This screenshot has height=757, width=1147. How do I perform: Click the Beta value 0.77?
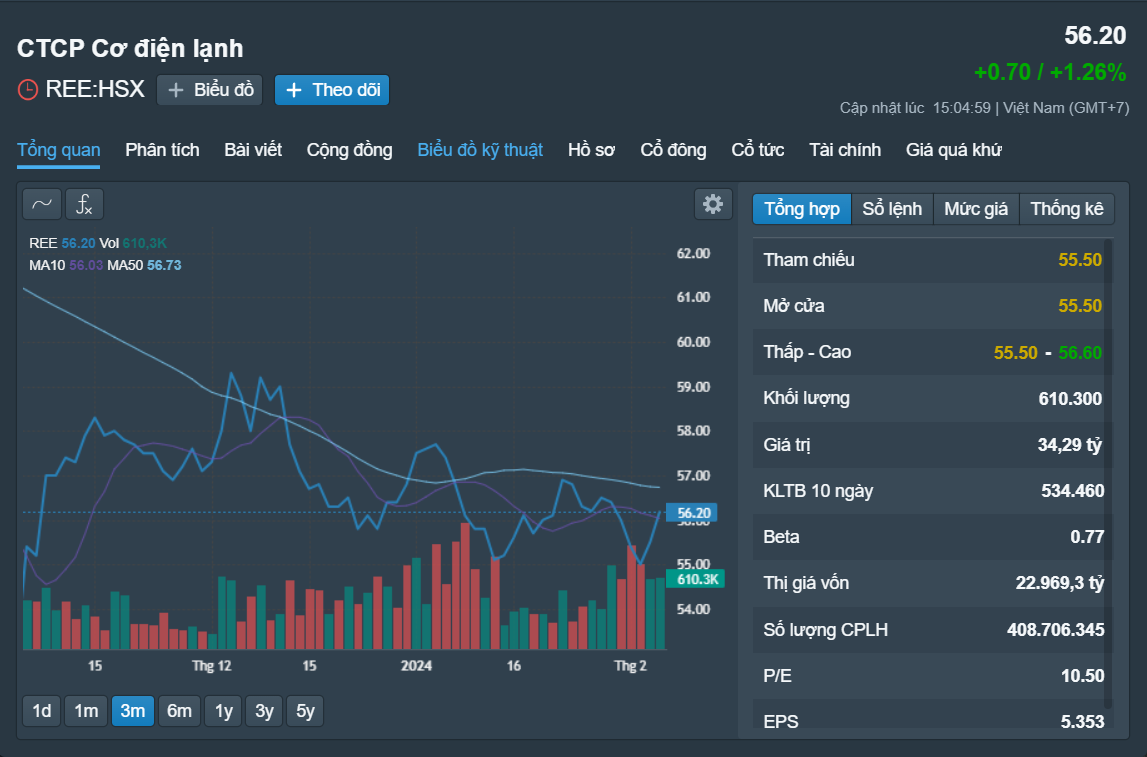tap(1087, 537)
